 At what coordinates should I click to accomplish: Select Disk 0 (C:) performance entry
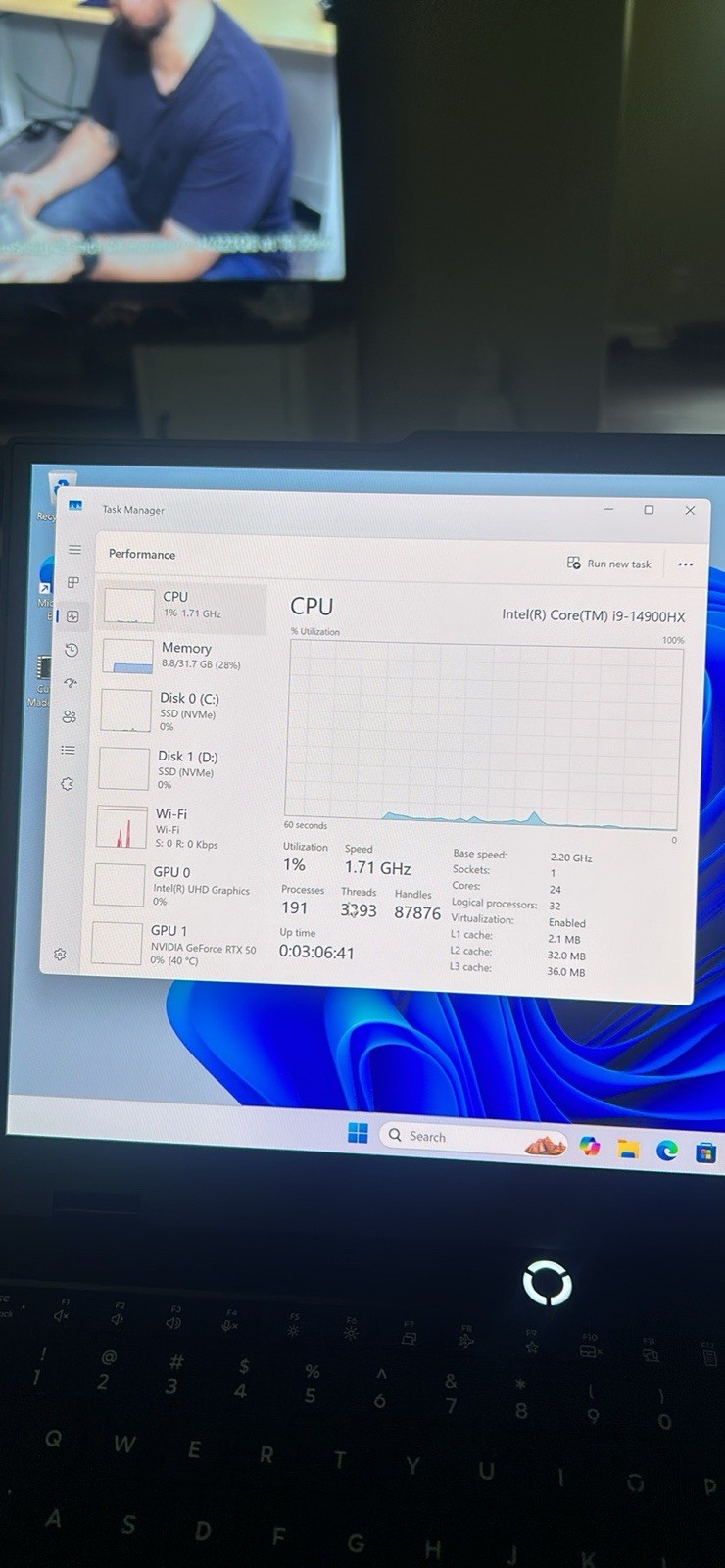180,711
